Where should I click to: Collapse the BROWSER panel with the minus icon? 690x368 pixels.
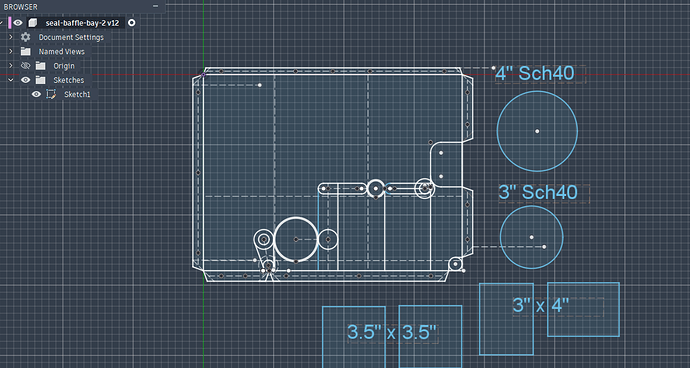tap(155, 6)
